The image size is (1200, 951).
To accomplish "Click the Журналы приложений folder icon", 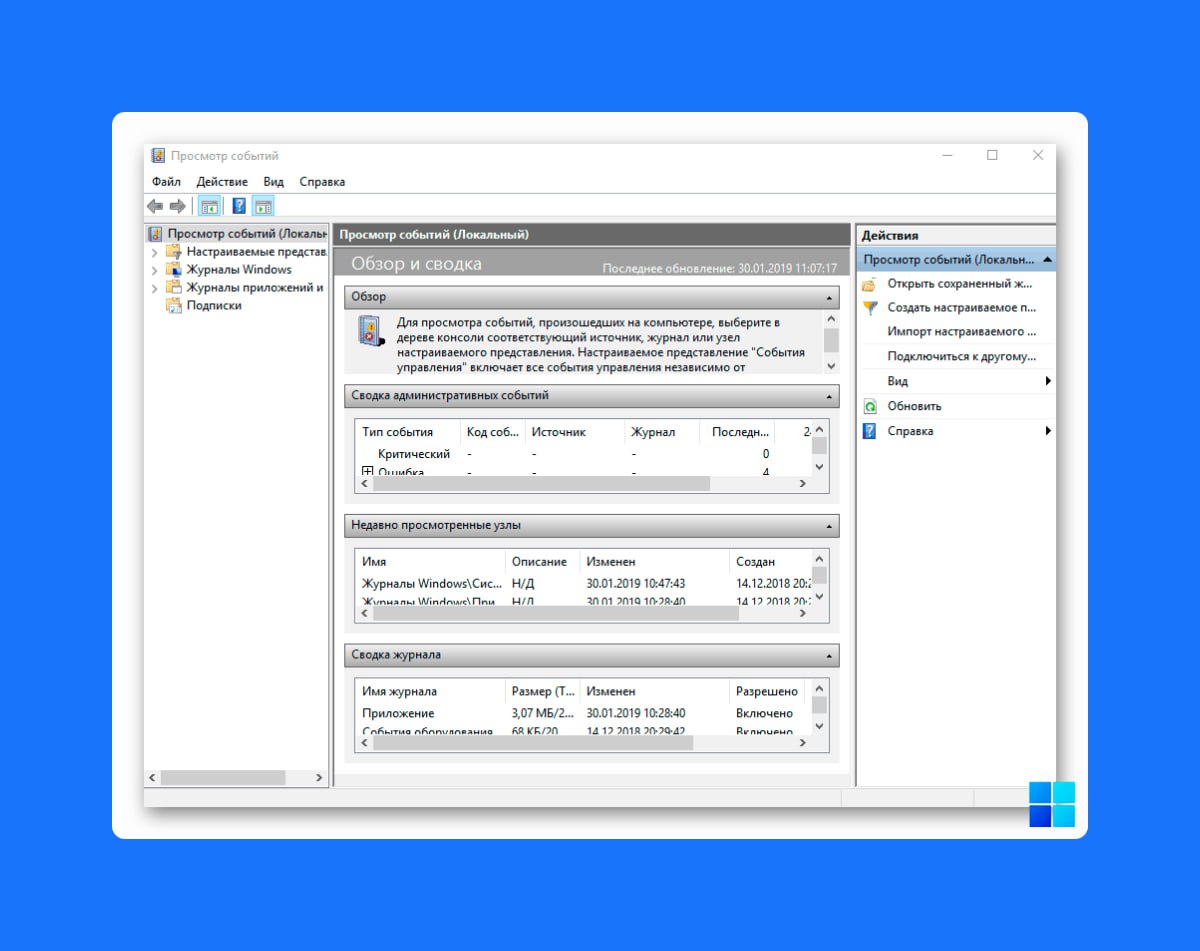I will pos(174,287).
